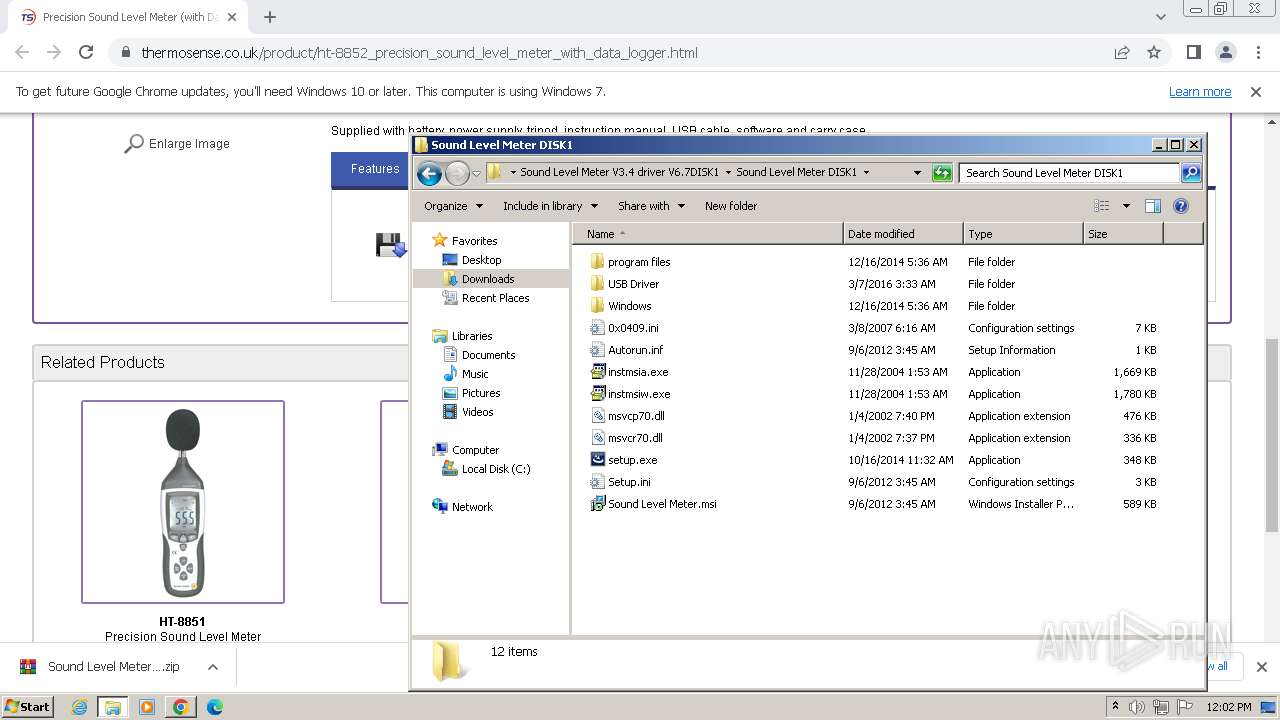The image size is (1280, 720).
Task: Click the Search Sound Level Meter DISK1 field
Action: pyautogui.click(x=1069, y=173)
